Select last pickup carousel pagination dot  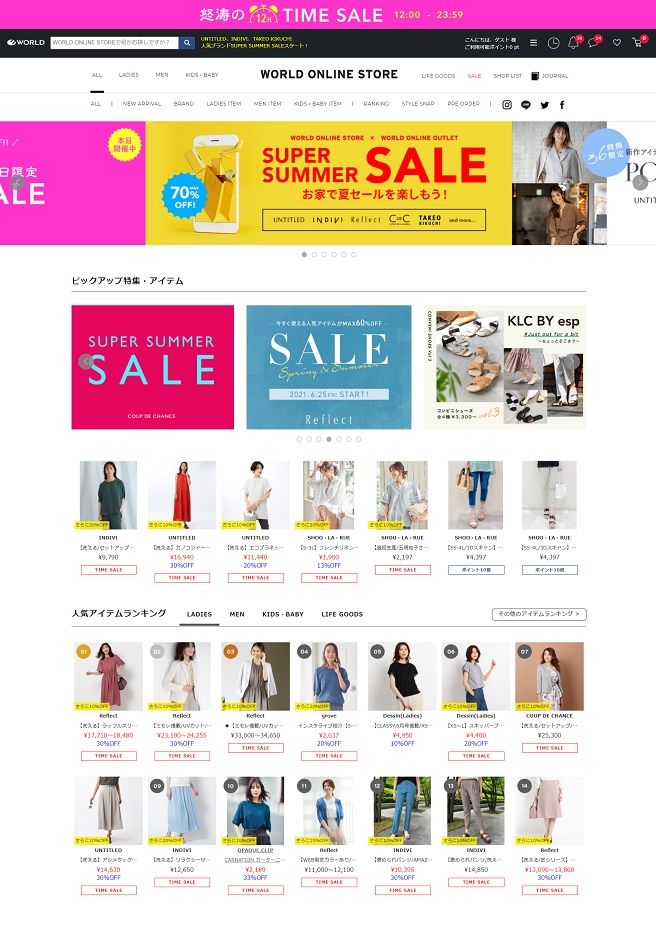(x=358, y=439)
